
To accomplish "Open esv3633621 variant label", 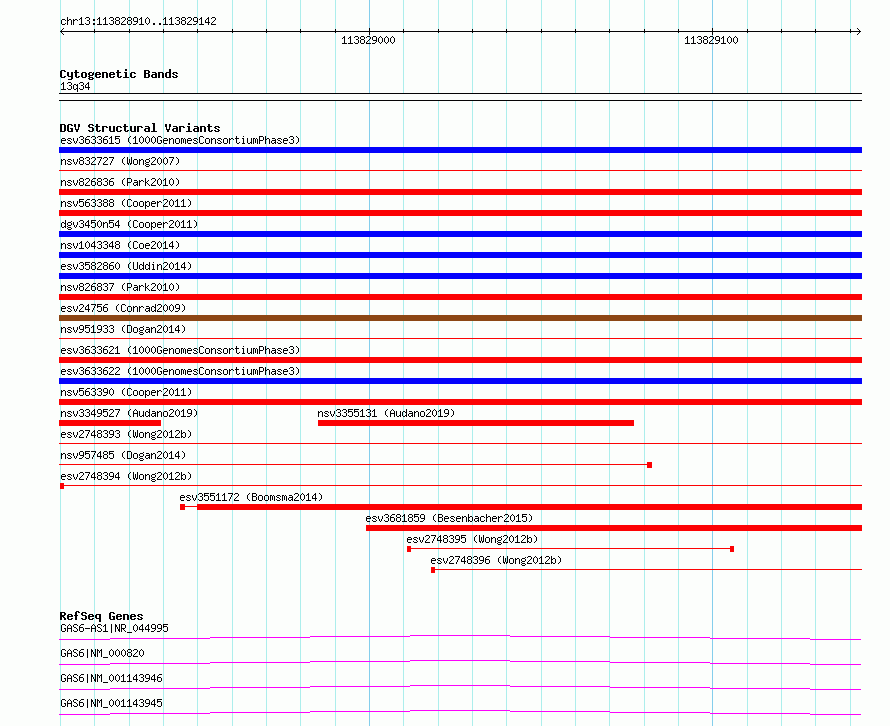I will [180, 350].
